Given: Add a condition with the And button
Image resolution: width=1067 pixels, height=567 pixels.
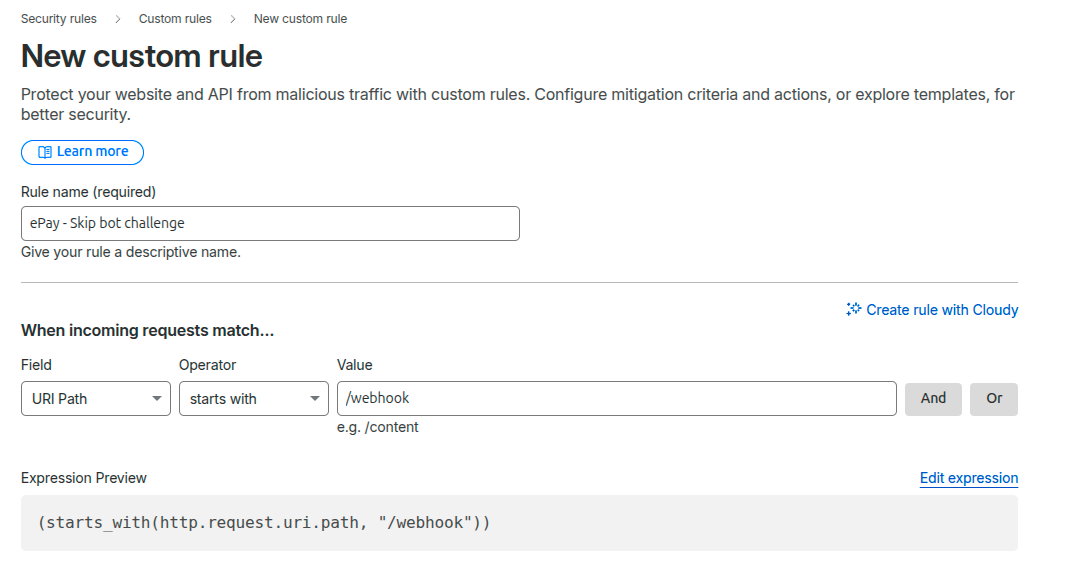Looking at the screenshot, I should (x=933, y=398).
